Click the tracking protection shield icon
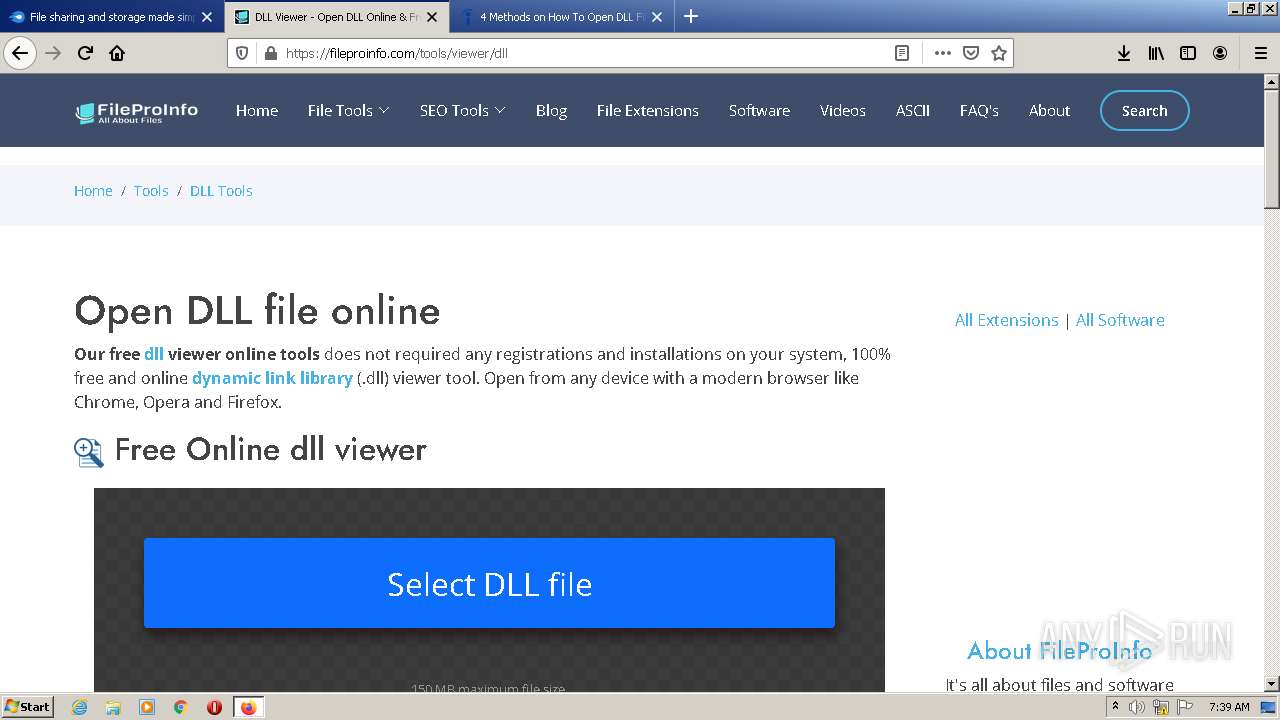1280x720 pixels. (242, 53)
